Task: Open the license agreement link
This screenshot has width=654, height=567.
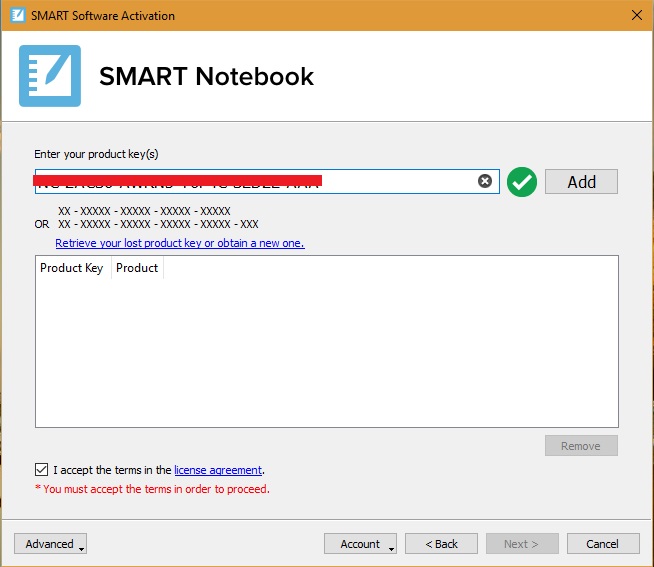Action: [218, 470]
